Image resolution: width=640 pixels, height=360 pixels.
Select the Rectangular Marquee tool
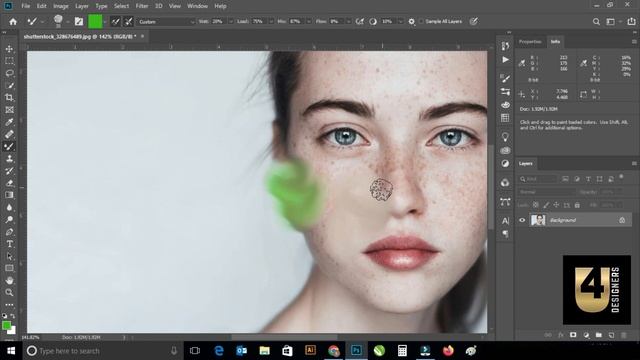point(9,61)
